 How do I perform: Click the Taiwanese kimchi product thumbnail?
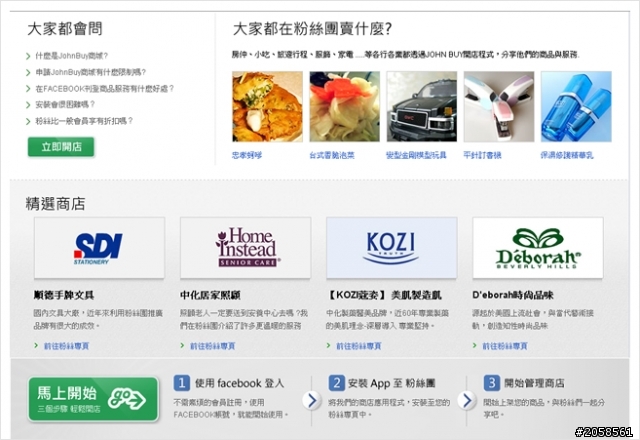tap(344, 107)
